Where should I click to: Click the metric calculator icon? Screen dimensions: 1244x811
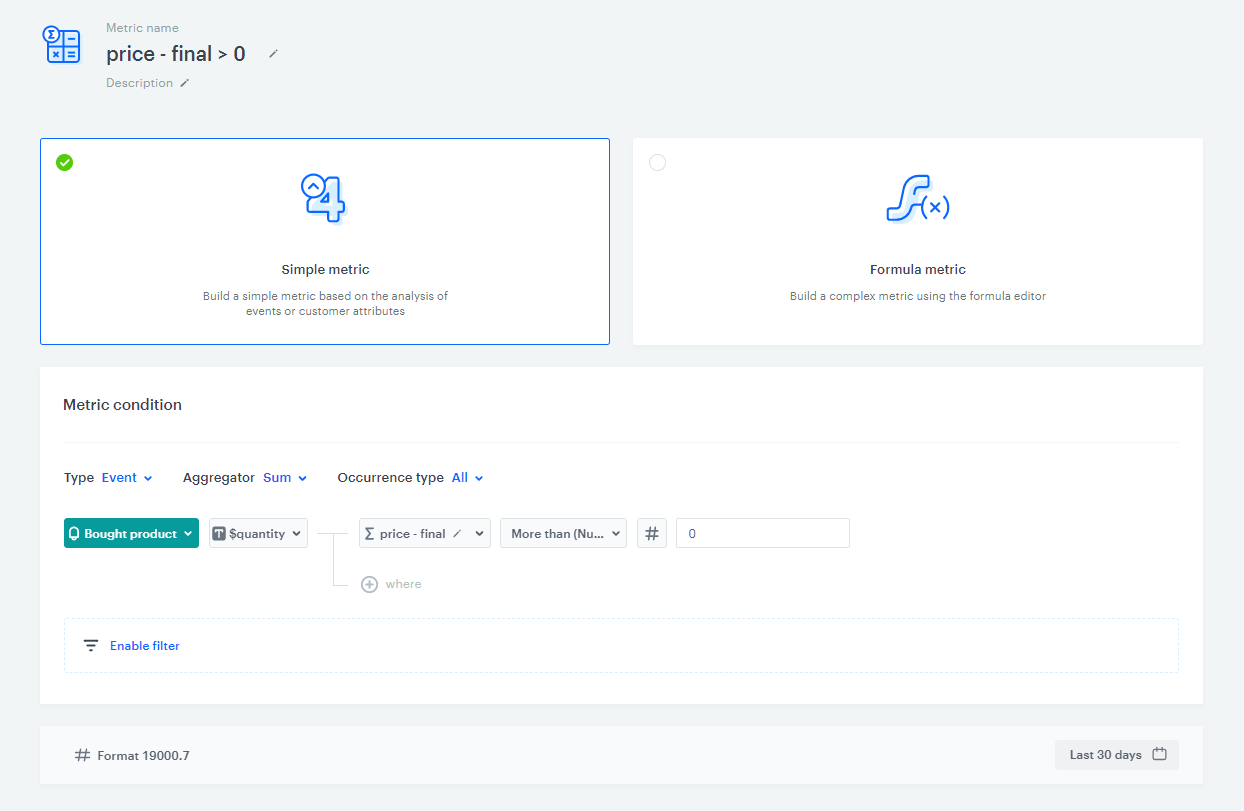[x=62, y=46]
